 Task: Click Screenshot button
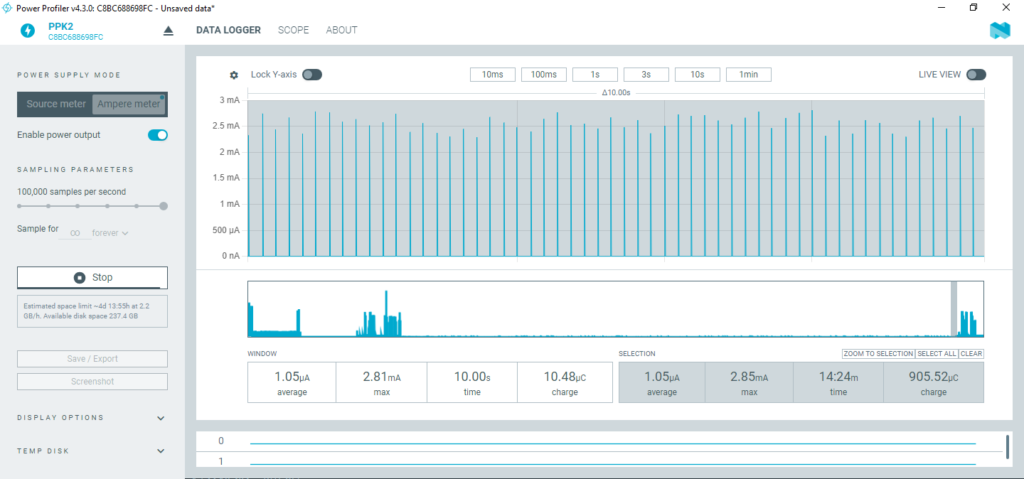click(x=92, y=382)
